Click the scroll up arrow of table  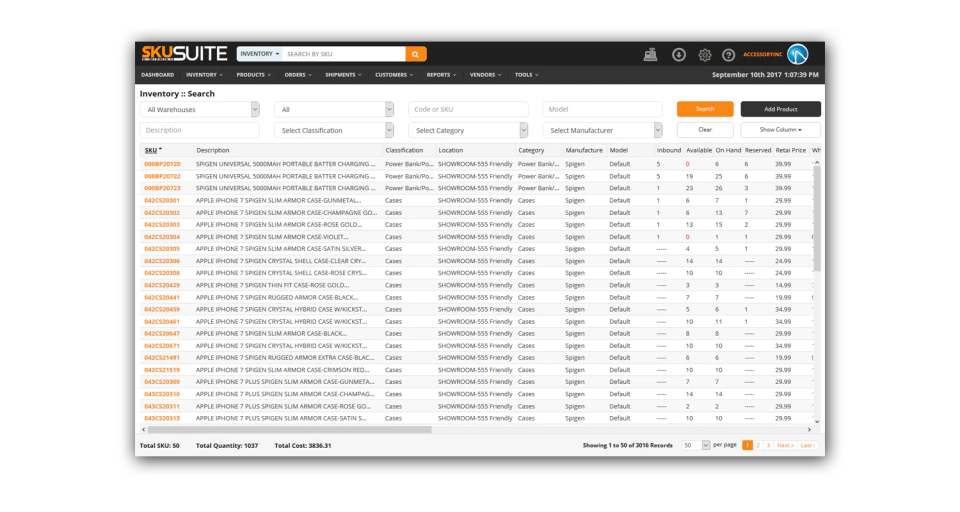coord(817,162)
